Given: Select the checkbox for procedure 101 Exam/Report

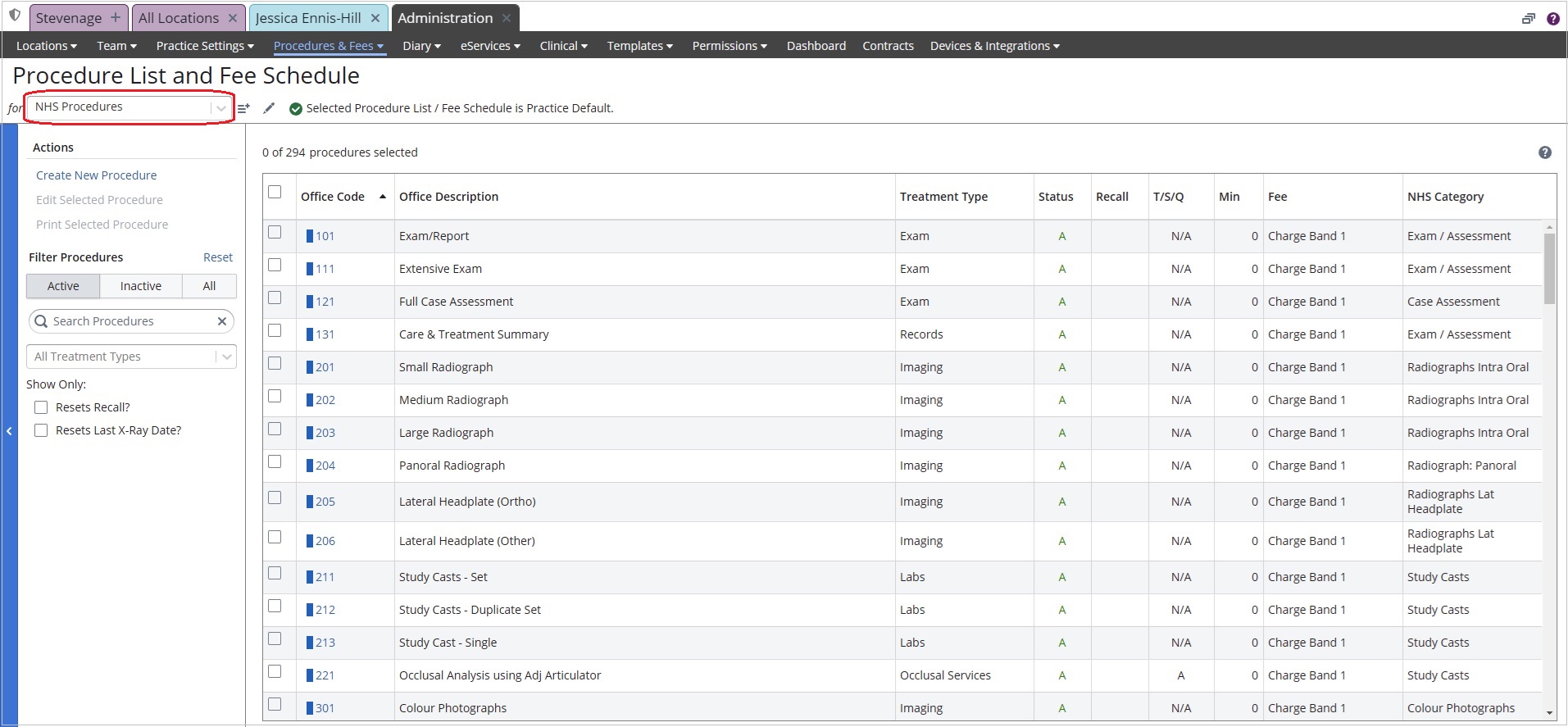Looking at the screenshot, I should 275,233.
